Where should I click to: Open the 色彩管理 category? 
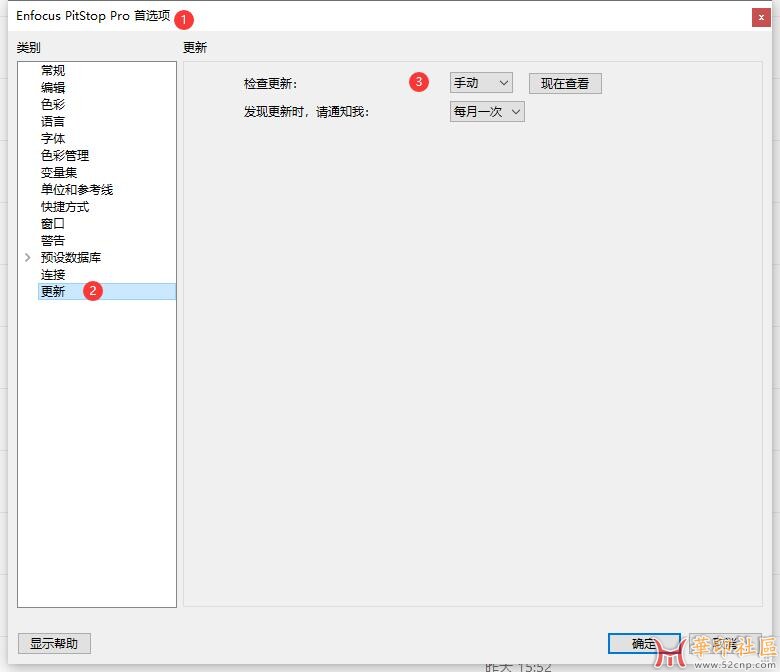(x=65, y=156)
